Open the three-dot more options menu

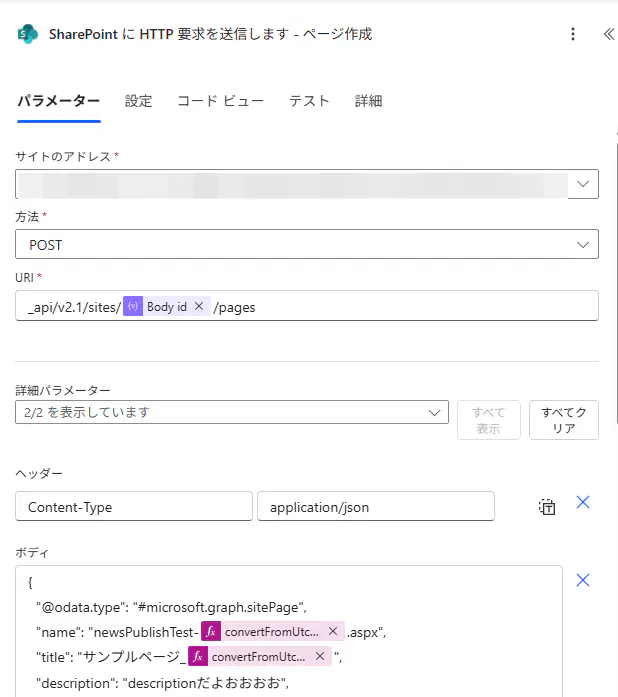[573, 34]
